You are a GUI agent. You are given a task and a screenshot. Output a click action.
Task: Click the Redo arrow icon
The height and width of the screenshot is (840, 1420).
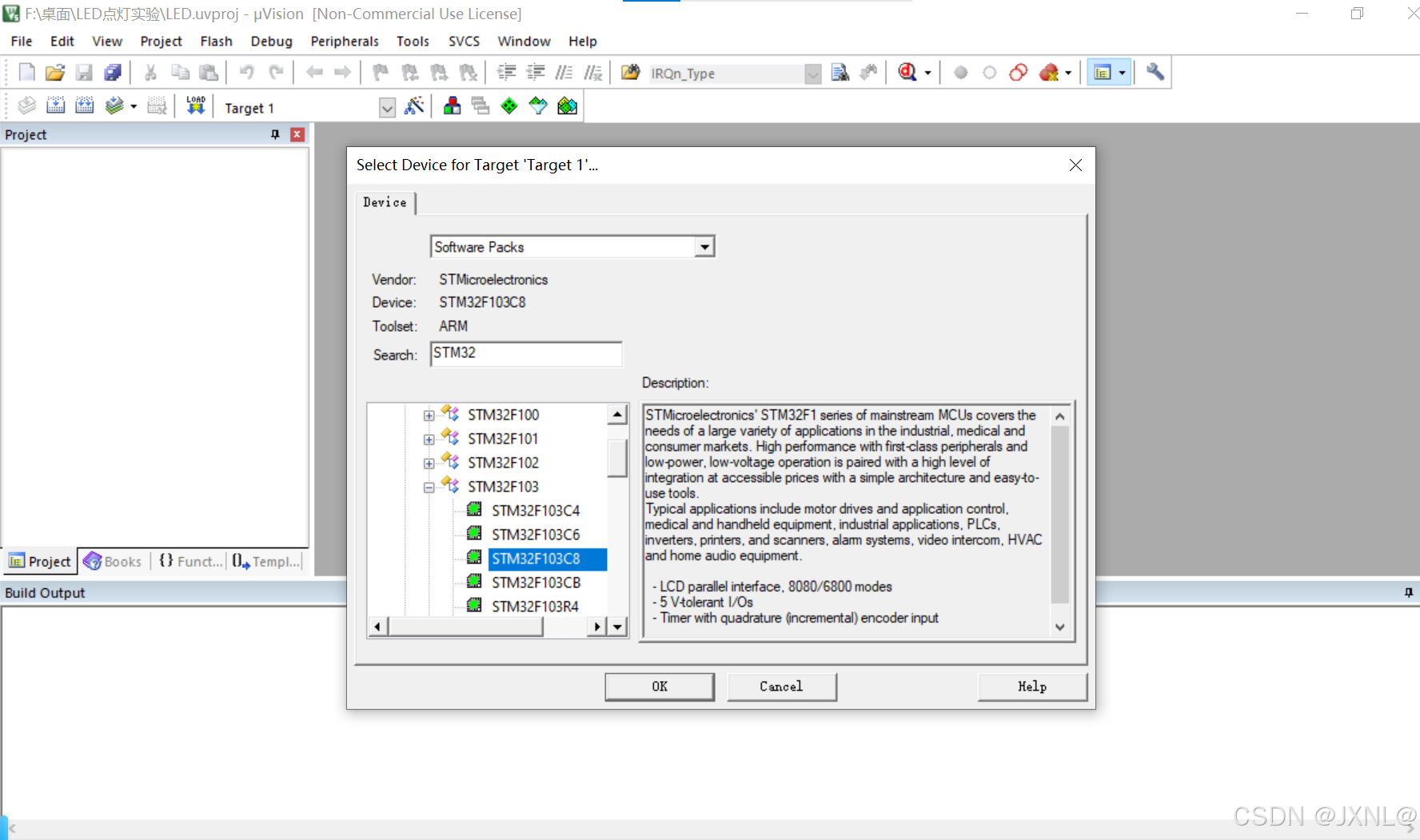[x=276, y=73]
